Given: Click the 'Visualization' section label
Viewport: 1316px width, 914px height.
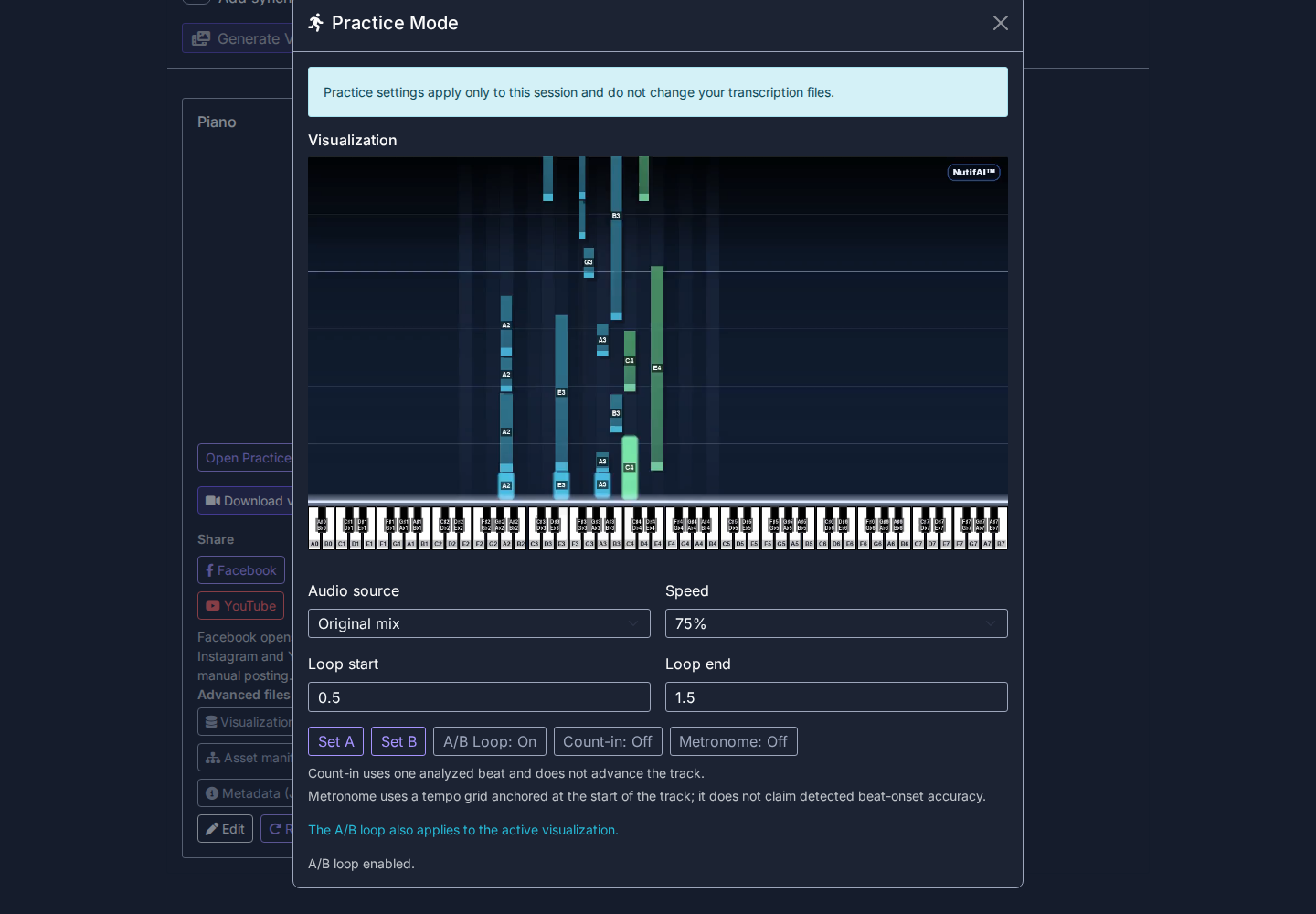Looking at the screenshot, I should coord(353,140).
